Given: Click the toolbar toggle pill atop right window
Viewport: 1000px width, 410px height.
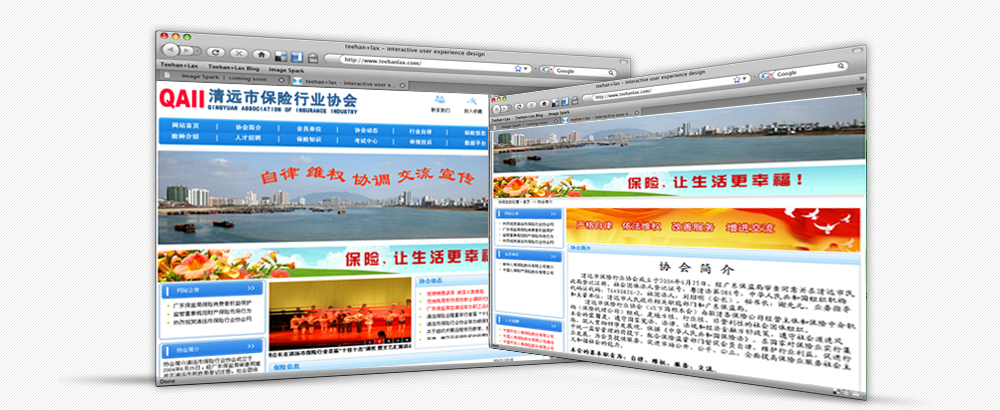Looking at the screenshot, I should coord(858,52).
